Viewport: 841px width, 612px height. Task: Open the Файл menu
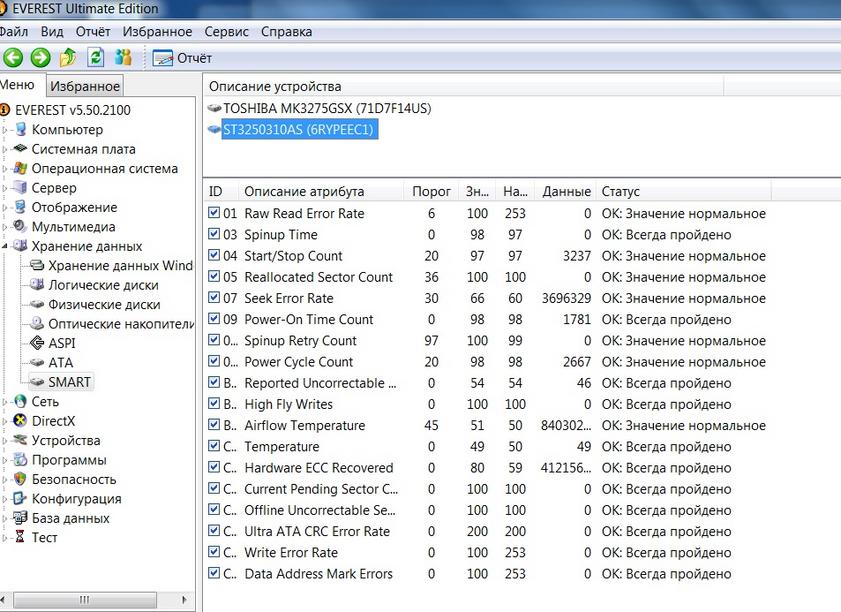[13, 32]
